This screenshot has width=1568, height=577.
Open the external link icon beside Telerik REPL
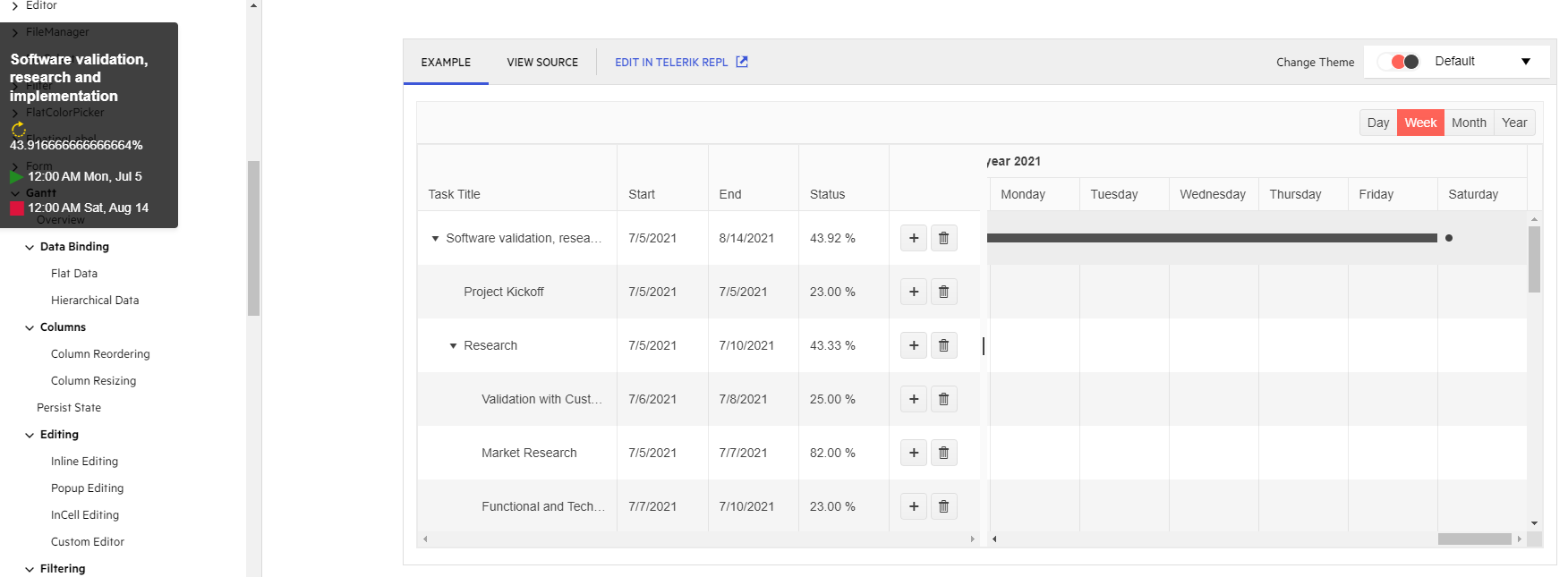click(742, 62)
